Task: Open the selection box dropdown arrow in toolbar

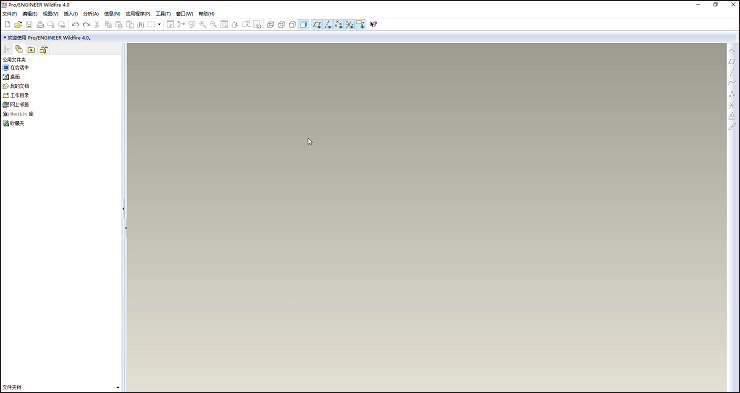Action: (160, 25)
